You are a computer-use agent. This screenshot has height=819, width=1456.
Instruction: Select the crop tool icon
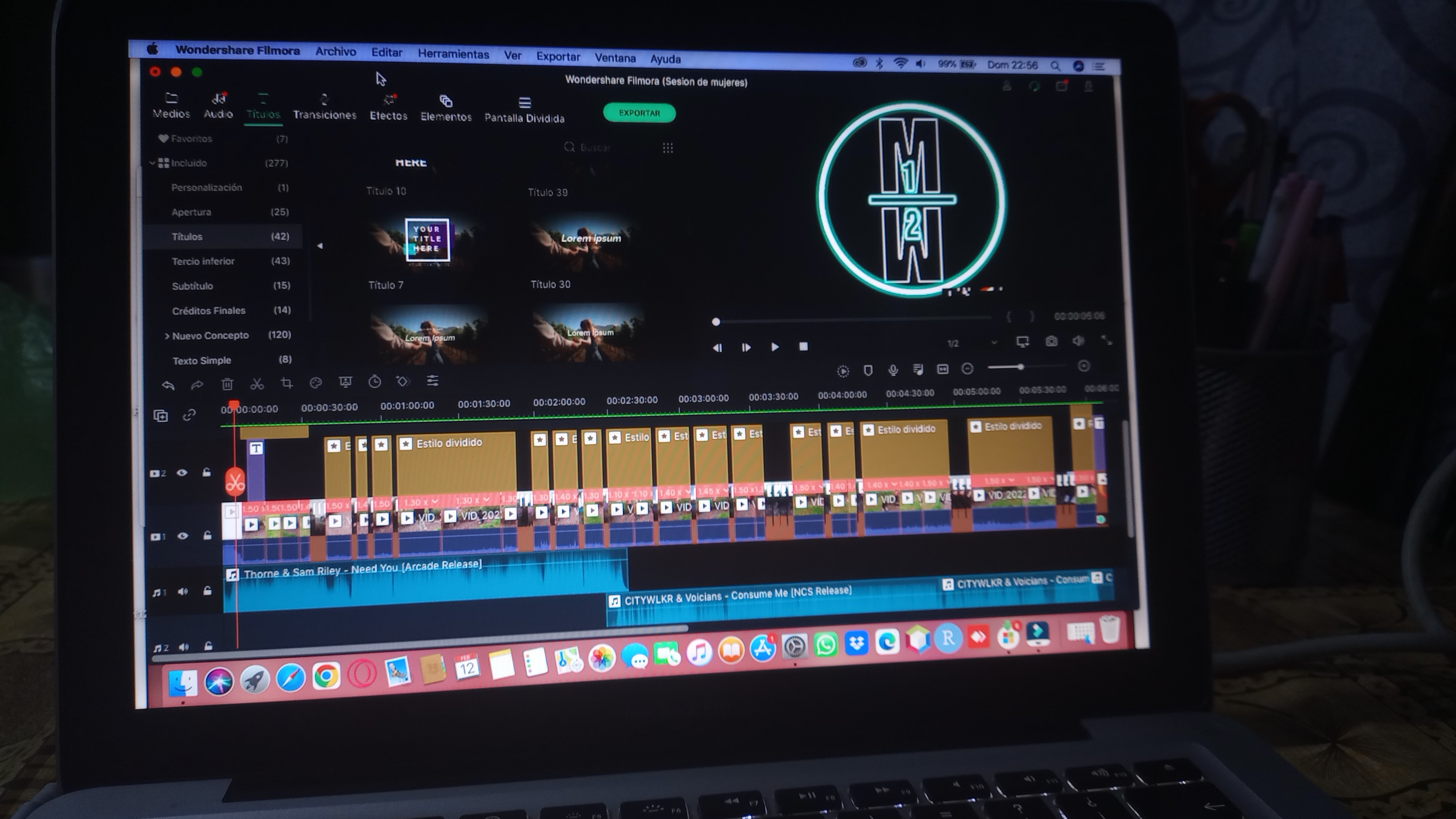[286, 383]
